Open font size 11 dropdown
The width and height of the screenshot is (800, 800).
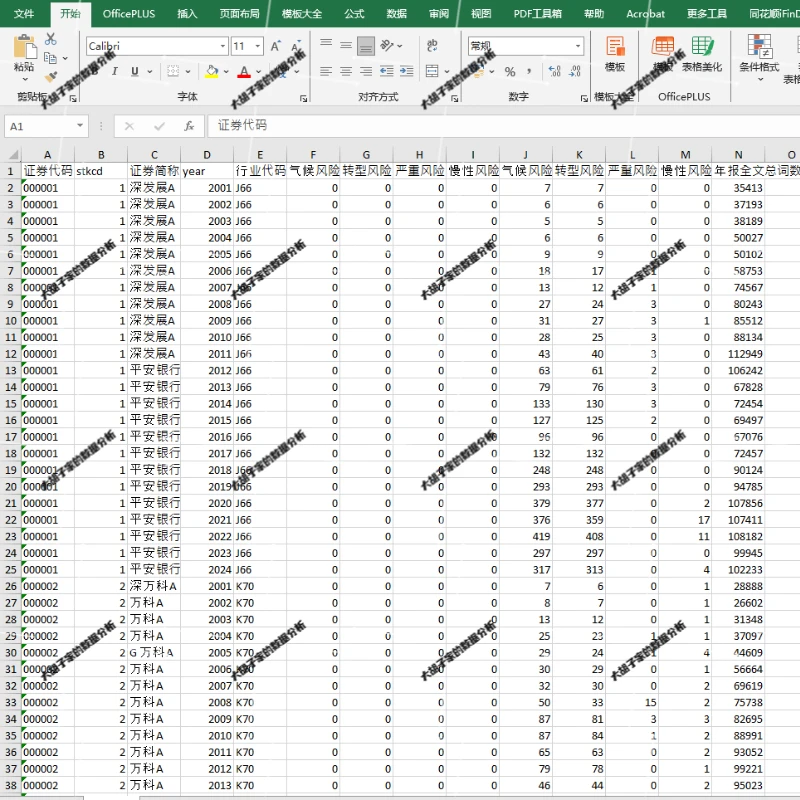click(x=258, y=46)
